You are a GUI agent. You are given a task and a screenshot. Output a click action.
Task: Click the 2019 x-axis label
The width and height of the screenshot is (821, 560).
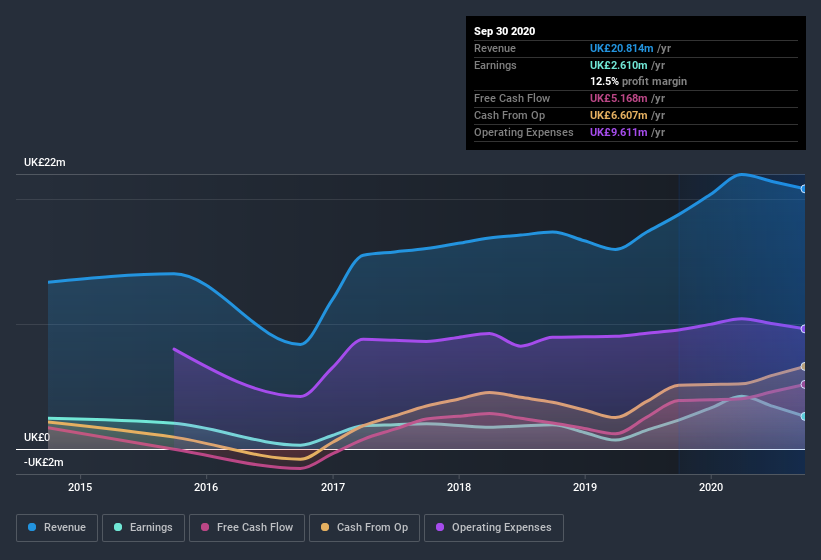(585, 487)
